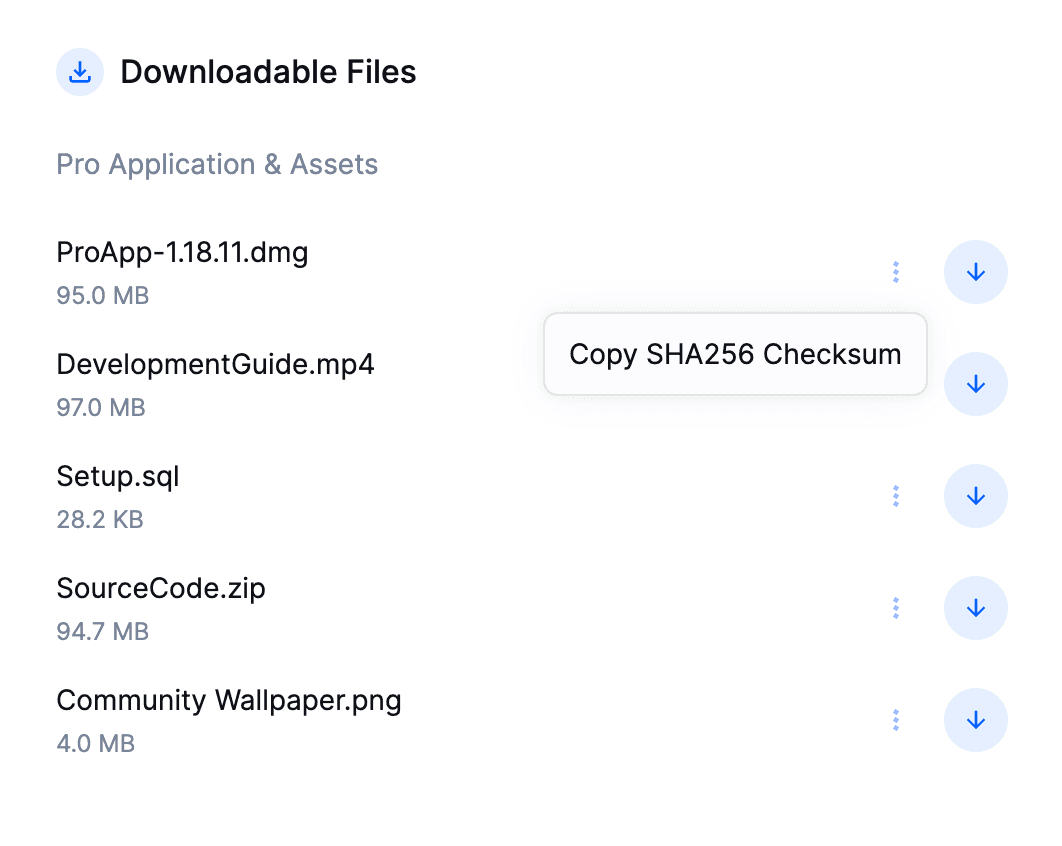
Task: Select Copy SHA256 Checksum from the menu
Action: [x=735, y=354]
